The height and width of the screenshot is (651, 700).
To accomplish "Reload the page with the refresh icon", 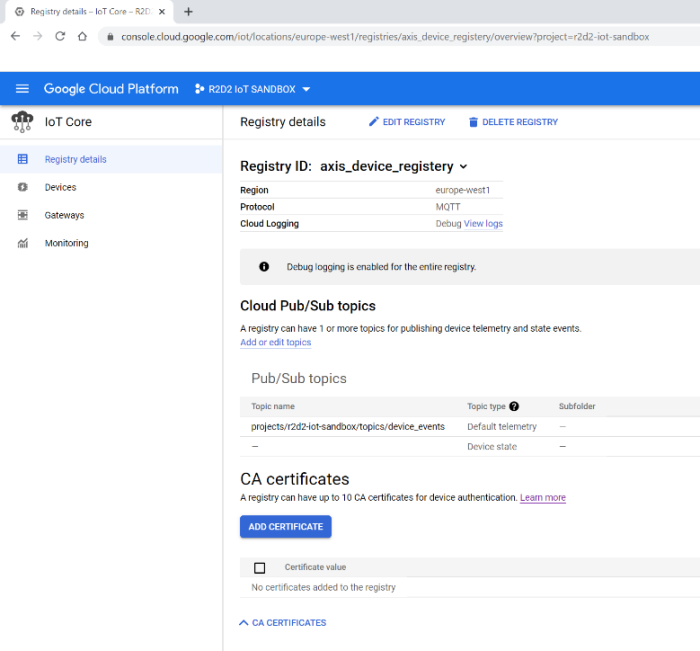I will click(x=60, y=36).
